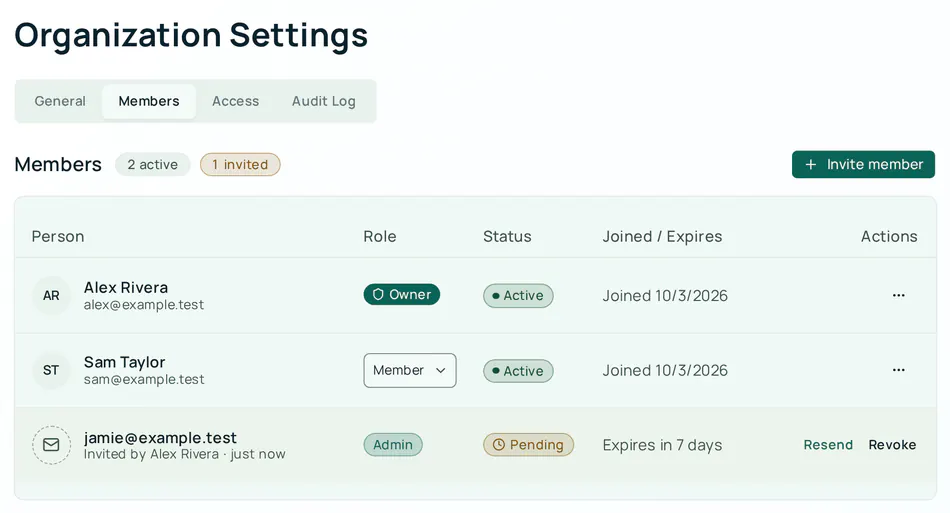Click Sam Taylor's 'Joined 10/3/2026' date
The image size is (950, 513).
[x=665, y=370]
